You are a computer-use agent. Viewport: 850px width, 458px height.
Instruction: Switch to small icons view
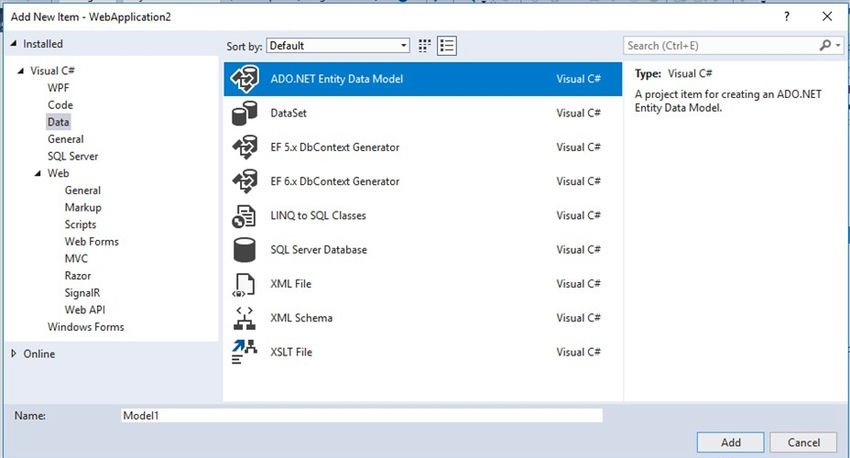[x=424, y=46]
